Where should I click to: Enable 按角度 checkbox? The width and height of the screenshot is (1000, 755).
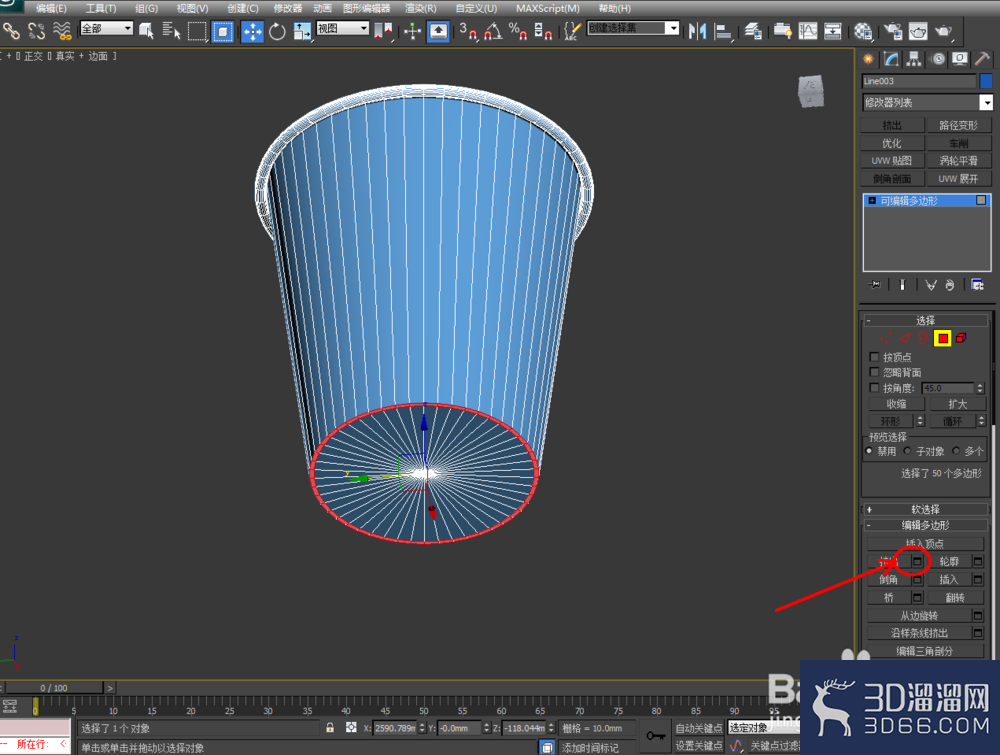click(874, 388)
